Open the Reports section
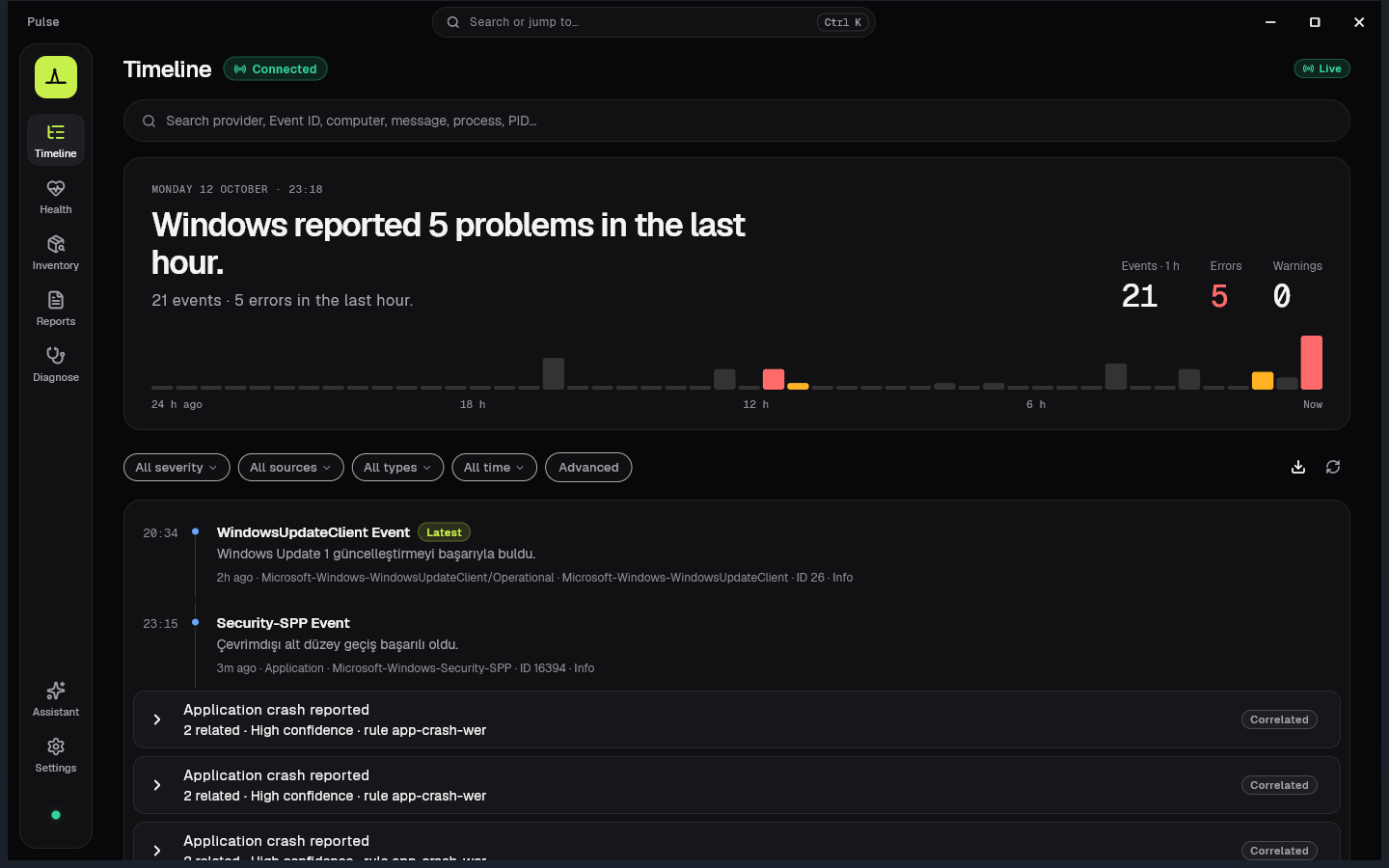 tap(56, 309)
